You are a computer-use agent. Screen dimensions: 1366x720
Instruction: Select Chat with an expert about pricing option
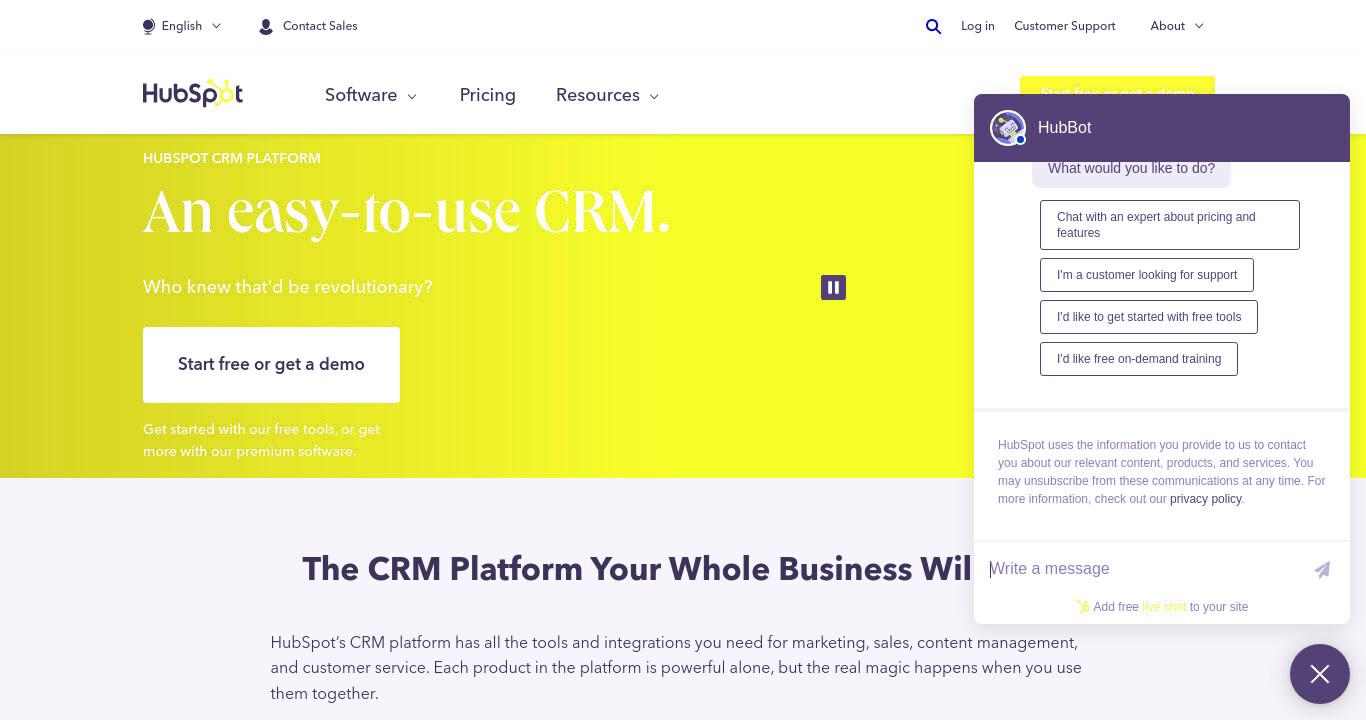point(1170,225)
